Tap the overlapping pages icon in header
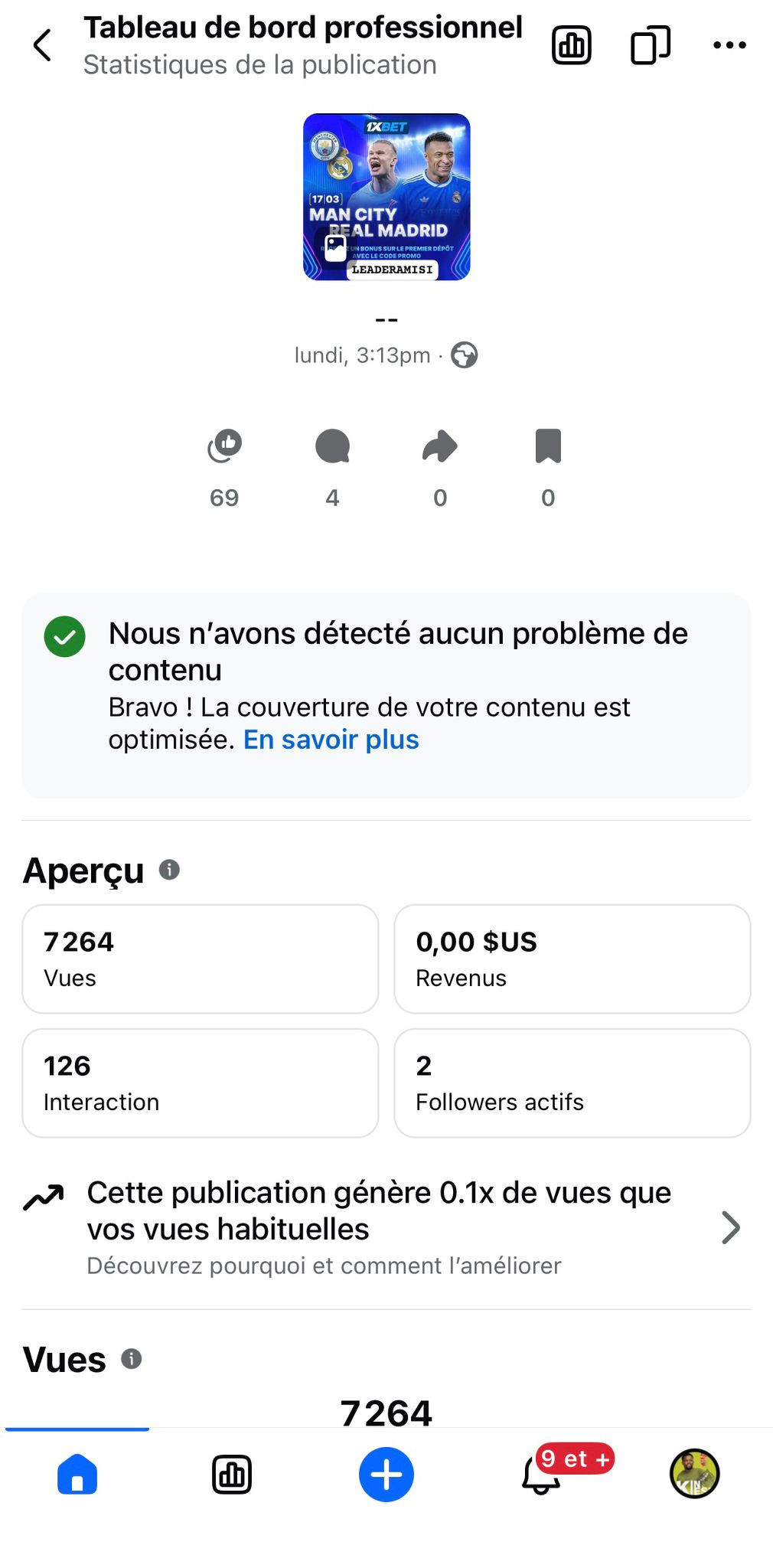The image size is (773, 1568). [651, 45]
